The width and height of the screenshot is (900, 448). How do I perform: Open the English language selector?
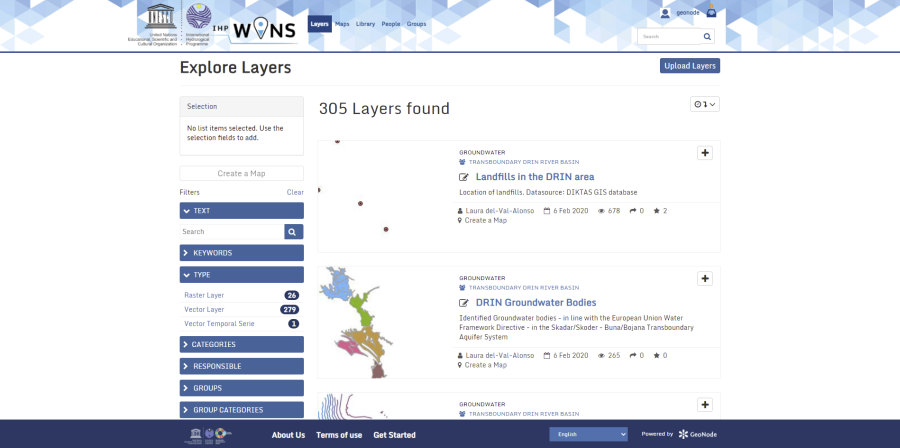[x=588, y=434]
